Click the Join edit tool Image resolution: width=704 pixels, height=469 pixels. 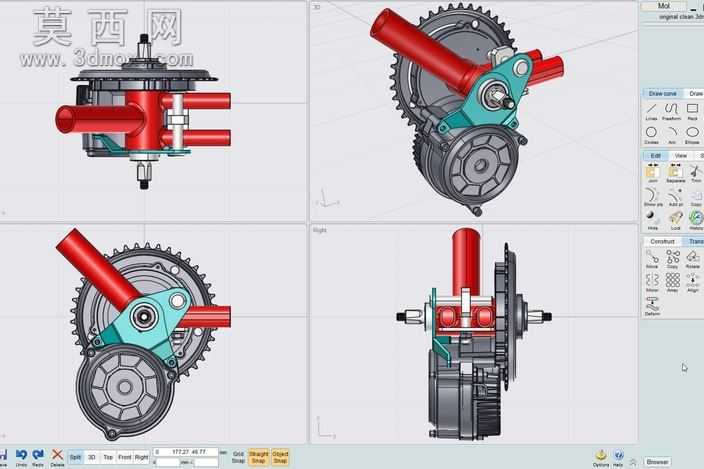[652, 173]
